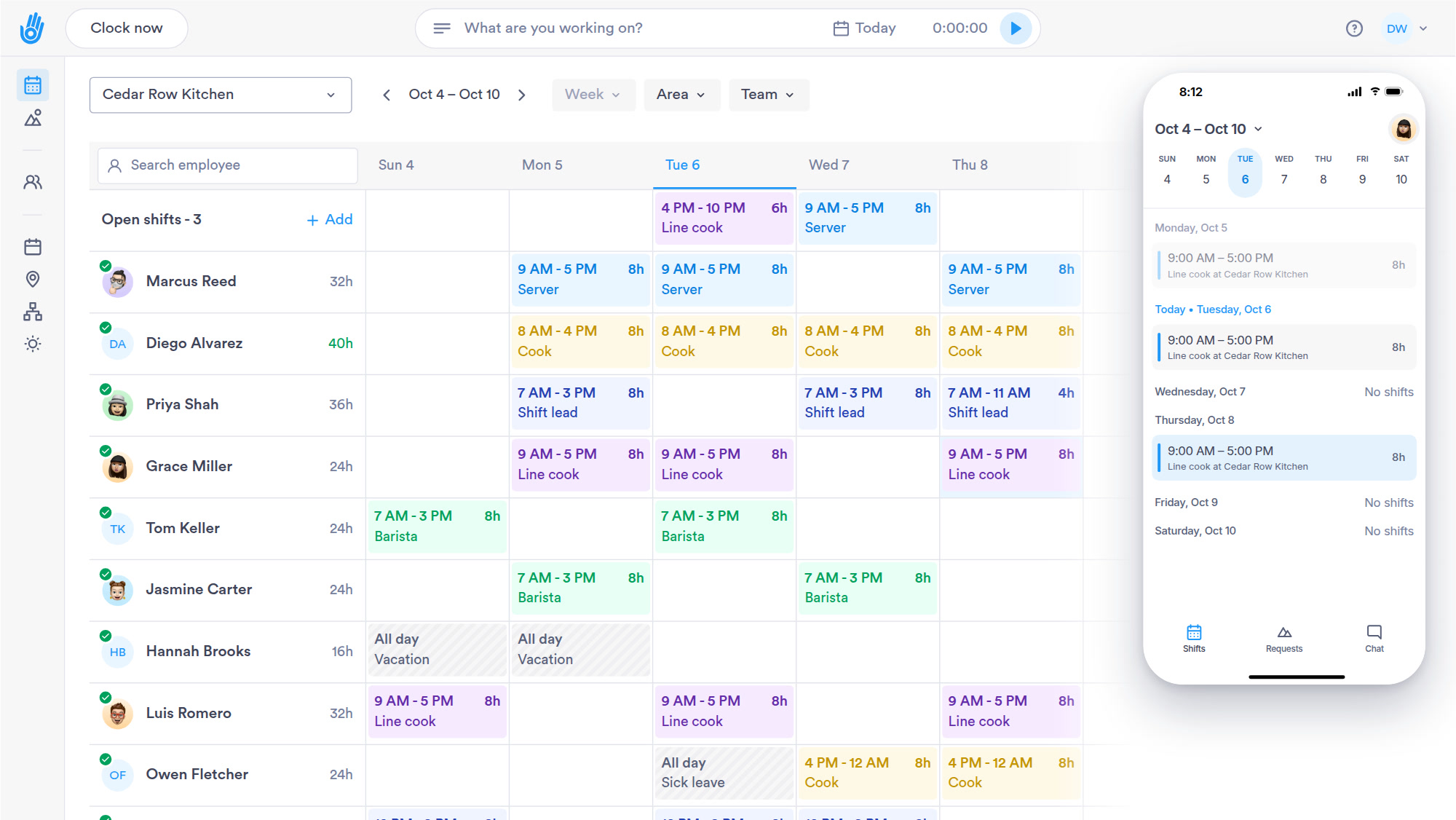Add an open shift
The height and width of the screenshot is (820, 1456).
(x=330, y=220)
